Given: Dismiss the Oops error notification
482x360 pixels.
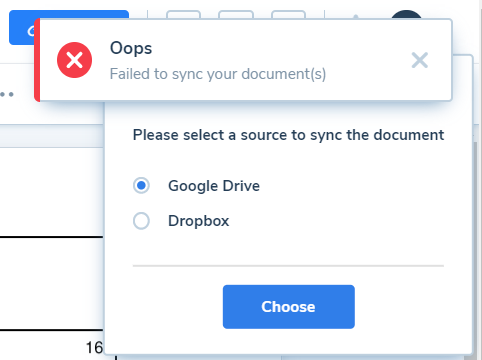Looking at the screenshot, I should (x=419, y=60).
